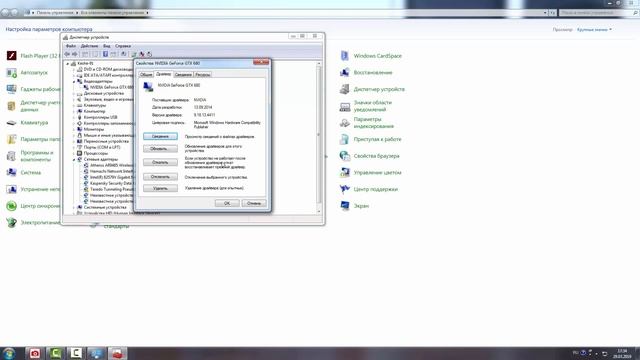The height and width of the screenshot is (360, 640).
Task: Click Forward arrow in Device Manager toolbar
Action: pyautogui.click(x=75, y=54)
